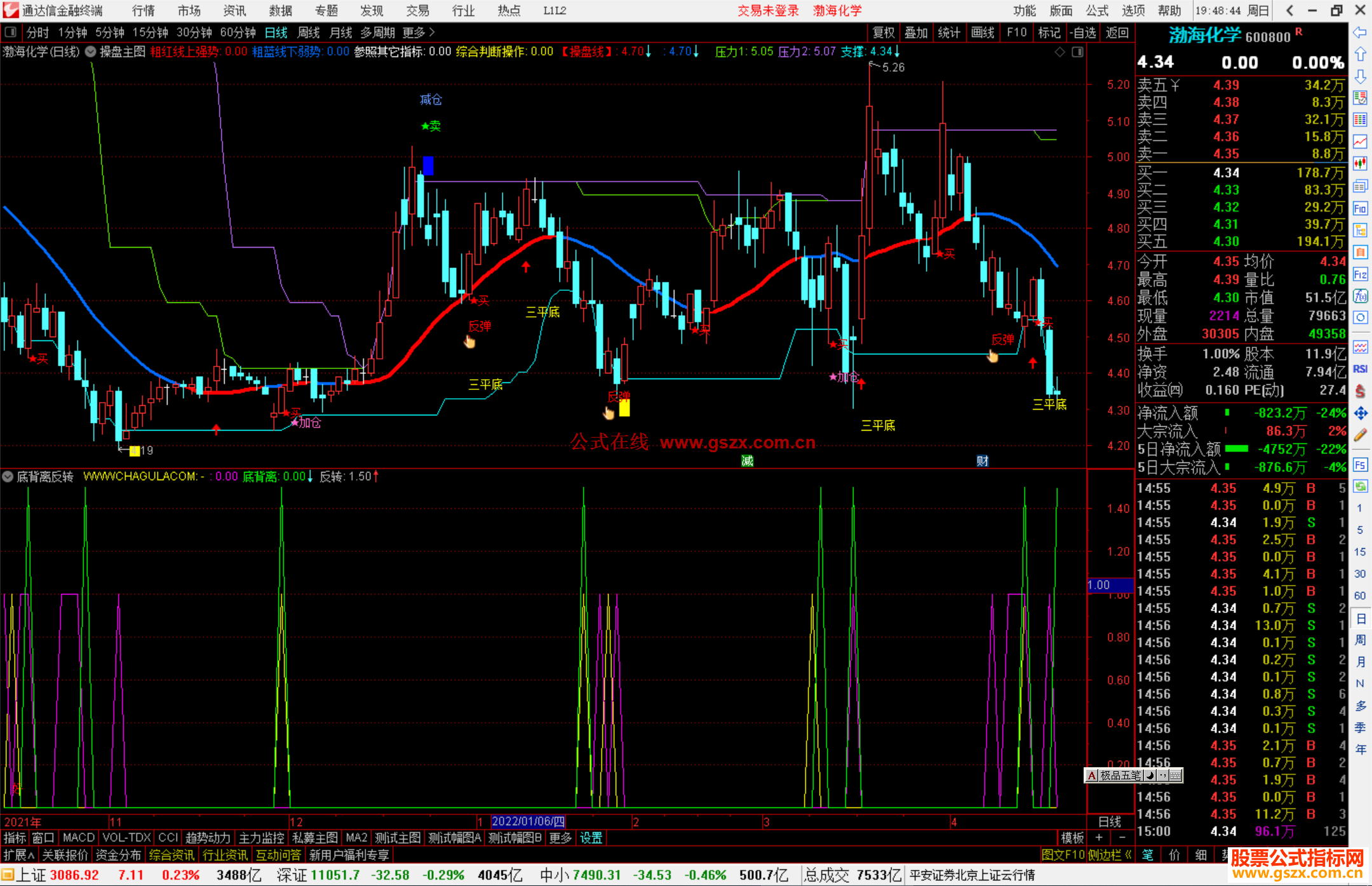This screenshot has width=1372, height=886.
Task: Open the tree-structure icon in the sidebar
Action: tap(1360, 230)
